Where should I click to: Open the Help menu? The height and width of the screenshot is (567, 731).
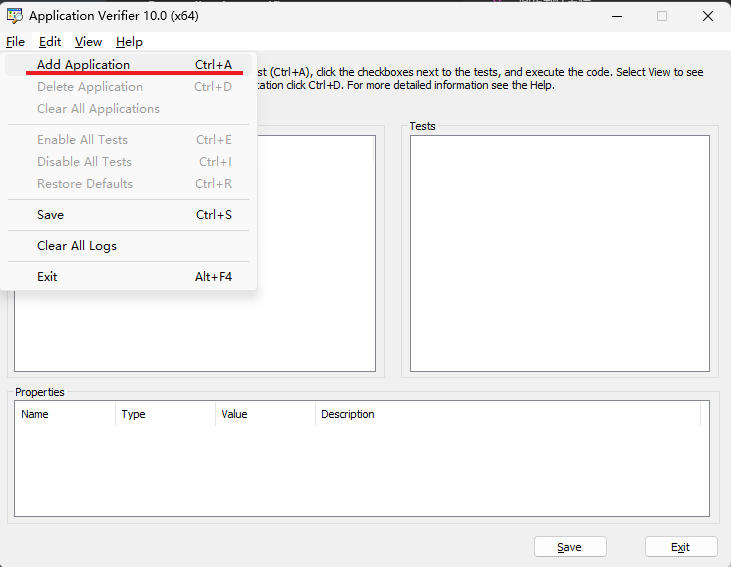tap(129, 42)
